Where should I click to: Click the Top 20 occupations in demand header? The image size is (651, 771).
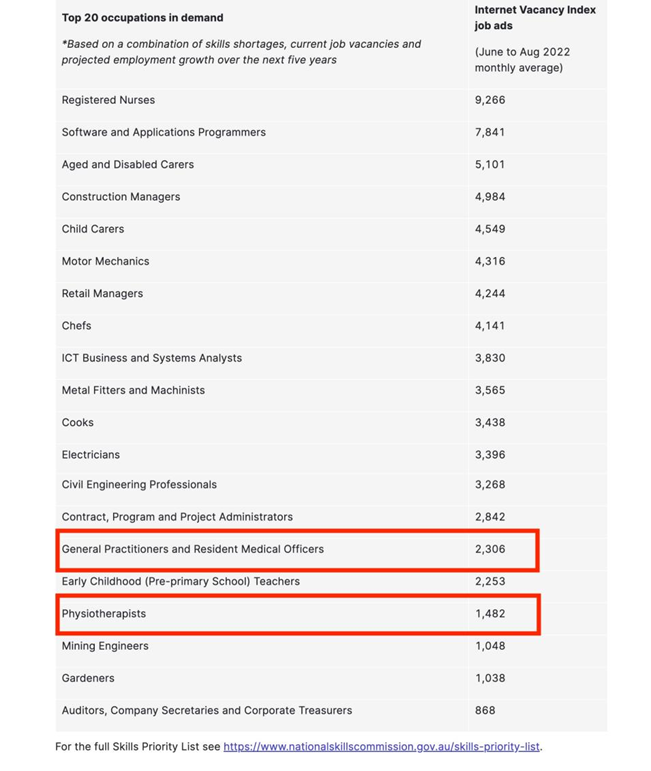[143, 18]
